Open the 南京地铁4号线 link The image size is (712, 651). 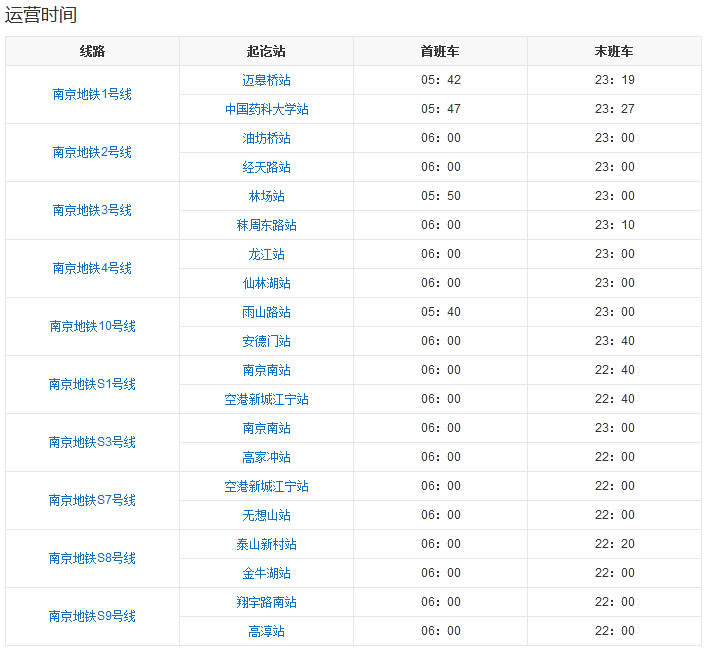(92, 269)
